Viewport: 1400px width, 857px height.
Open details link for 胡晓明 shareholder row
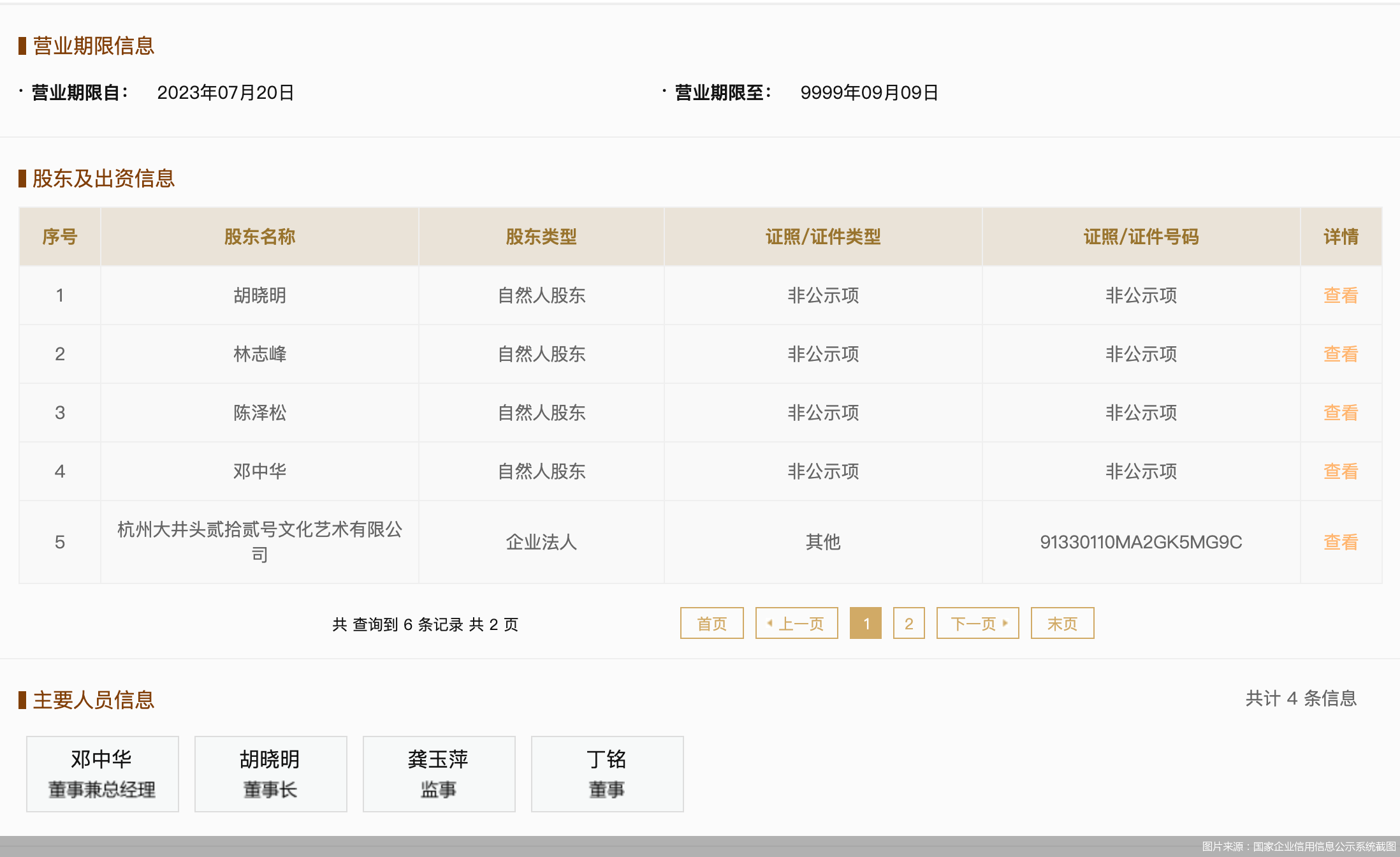pos(1341,295)
